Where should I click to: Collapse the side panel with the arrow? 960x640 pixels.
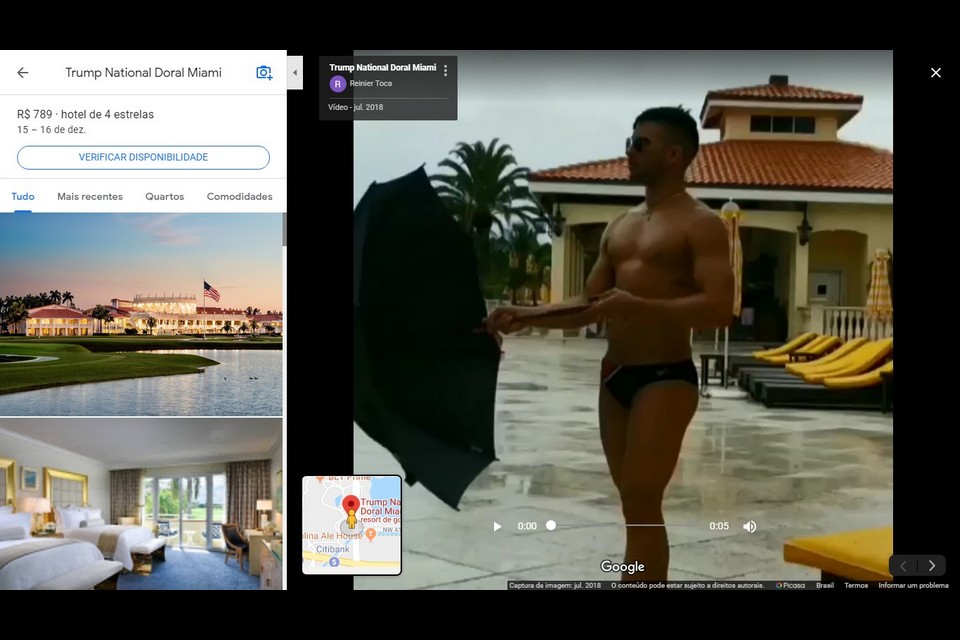[295, 72]
